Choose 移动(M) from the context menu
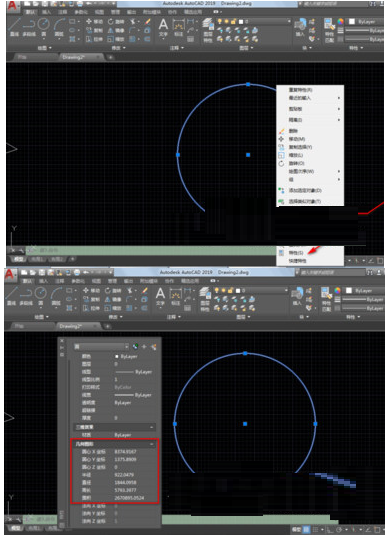Image resolution: width=385 pixels, height=536 pixels. [x=310, y=139]
